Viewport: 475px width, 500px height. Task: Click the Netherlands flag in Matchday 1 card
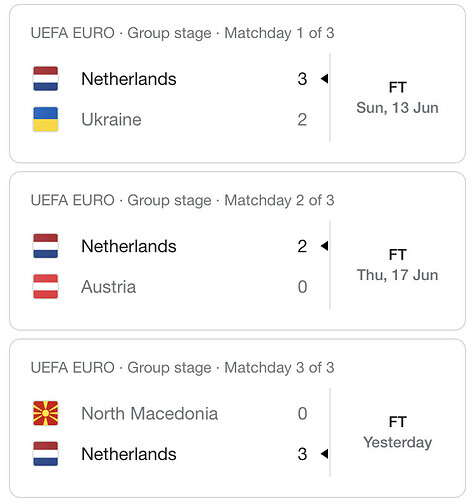(x=46, y=79)
